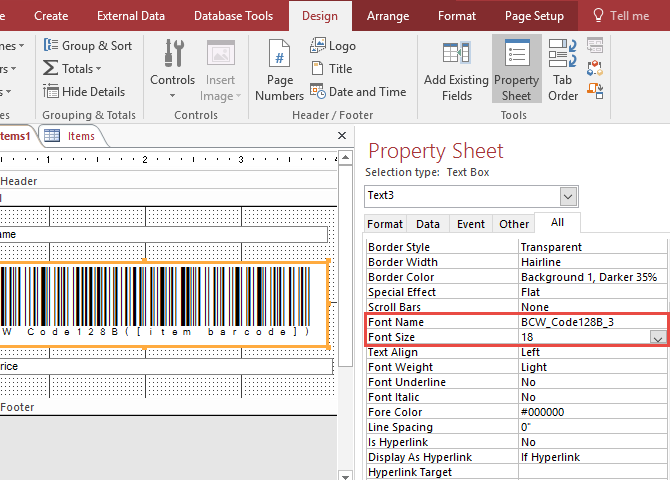Click the Line Spacing value field
Screen dimensions: 670x480
click(x=592, y=427)
